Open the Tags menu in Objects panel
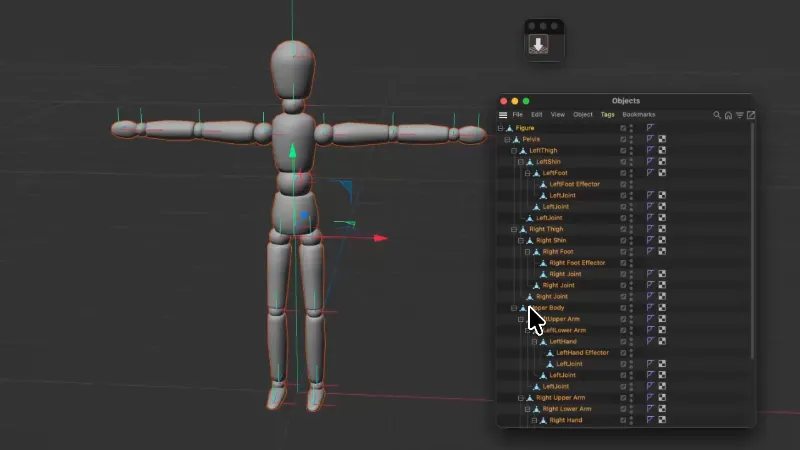 (x=607, y=115)
